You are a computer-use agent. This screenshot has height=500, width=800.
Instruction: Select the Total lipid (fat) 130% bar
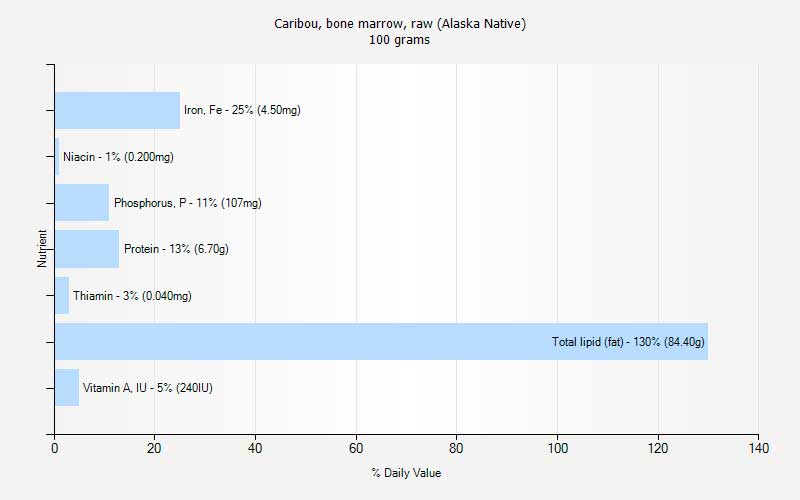pos(382,341)
